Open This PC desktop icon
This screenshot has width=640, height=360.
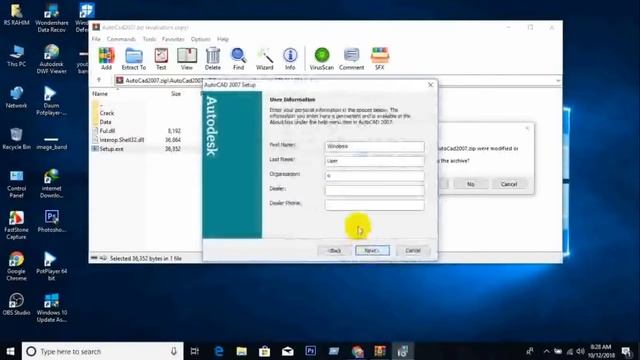[16, 56]
